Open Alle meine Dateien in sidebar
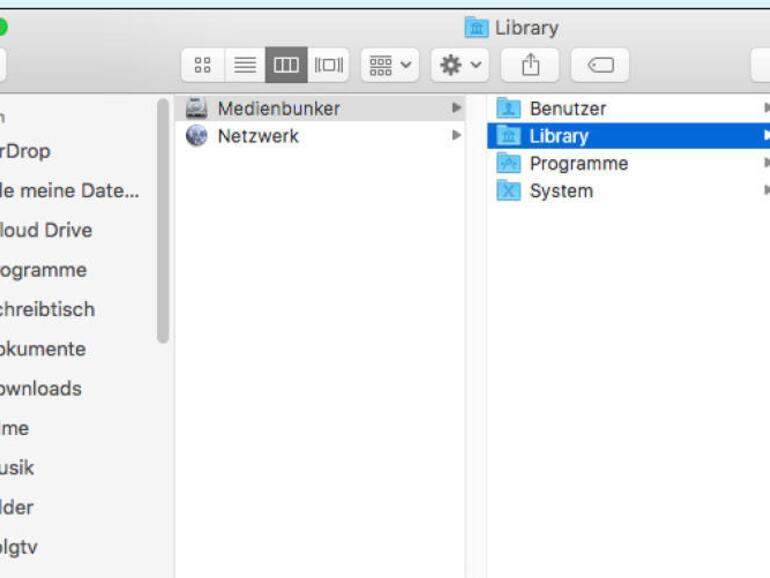The image size is (770, 578). 70,191
